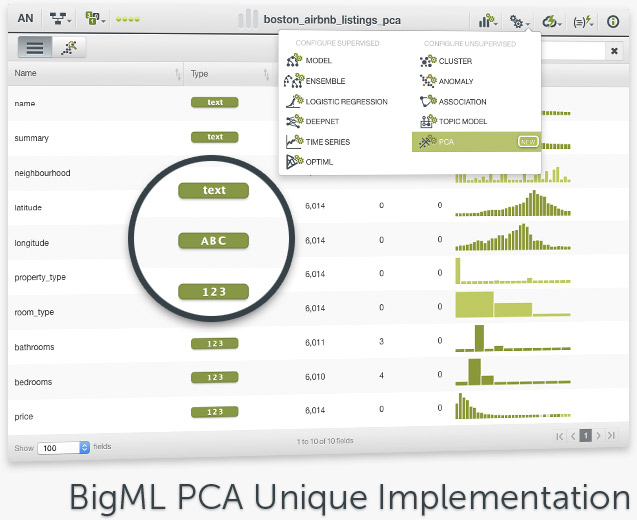The height and width of the screenshot is (520, 637).
Task: Click the cloud one-click actions icon
Action: [x=551, y=20]
